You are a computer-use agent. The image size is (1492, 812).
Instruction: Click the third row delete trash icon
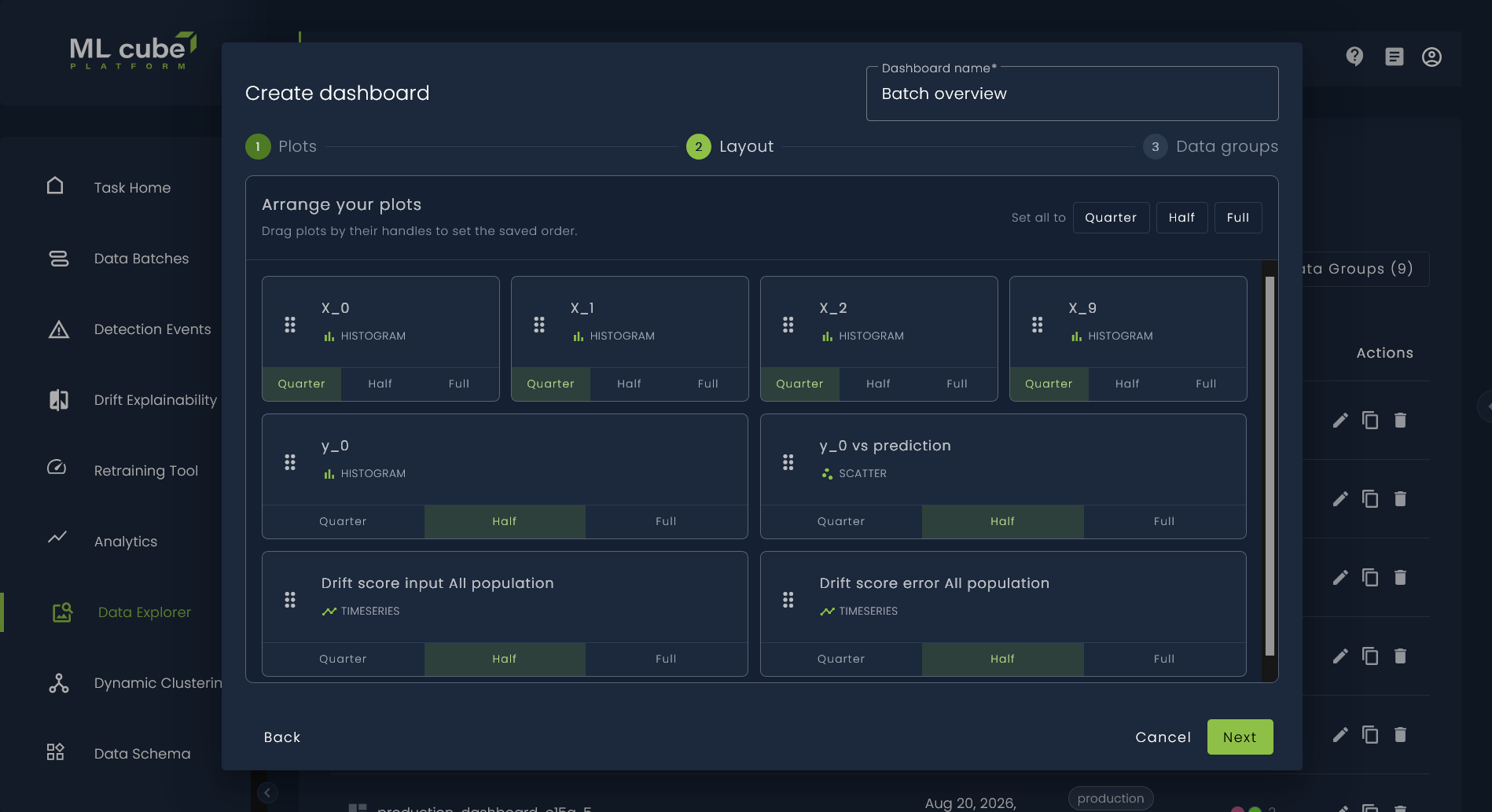[1400, 578]
